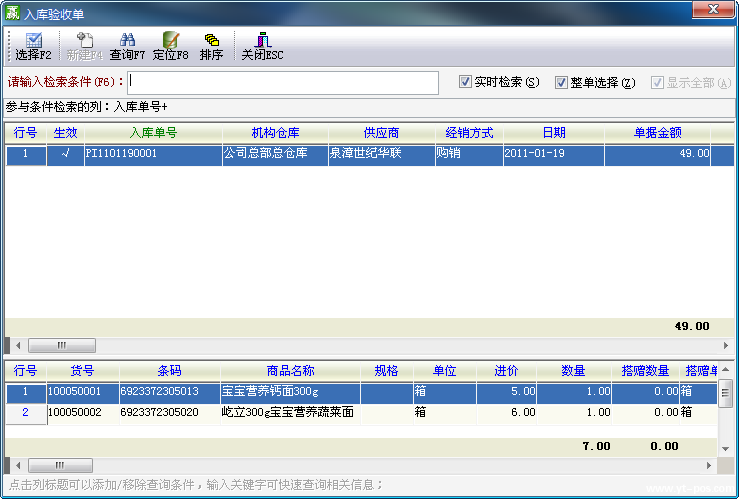Click the item code 100050001 cell
739x499 pixels.
coord(82,393)
